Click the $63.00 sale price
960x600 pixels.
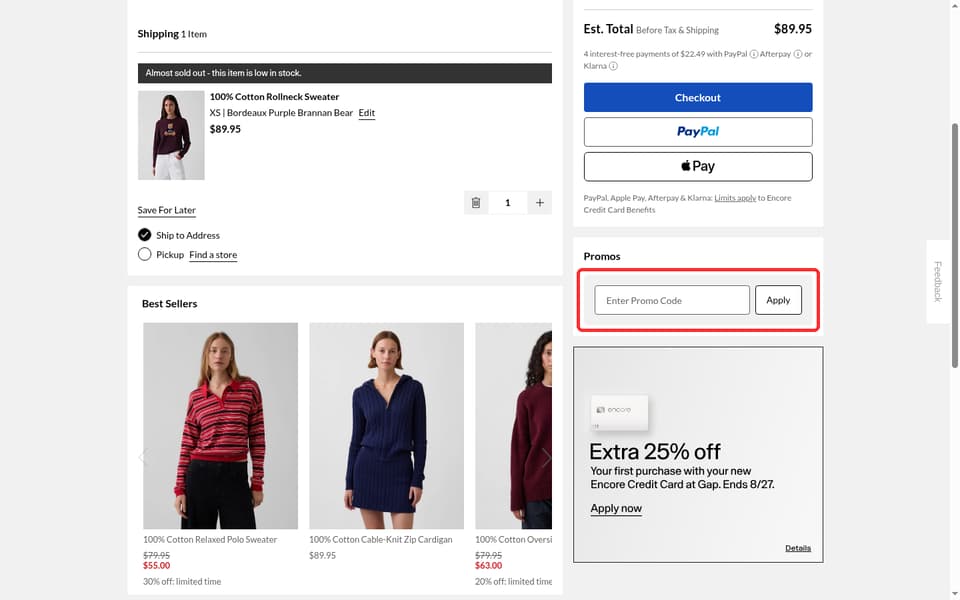tap(489, 566)
